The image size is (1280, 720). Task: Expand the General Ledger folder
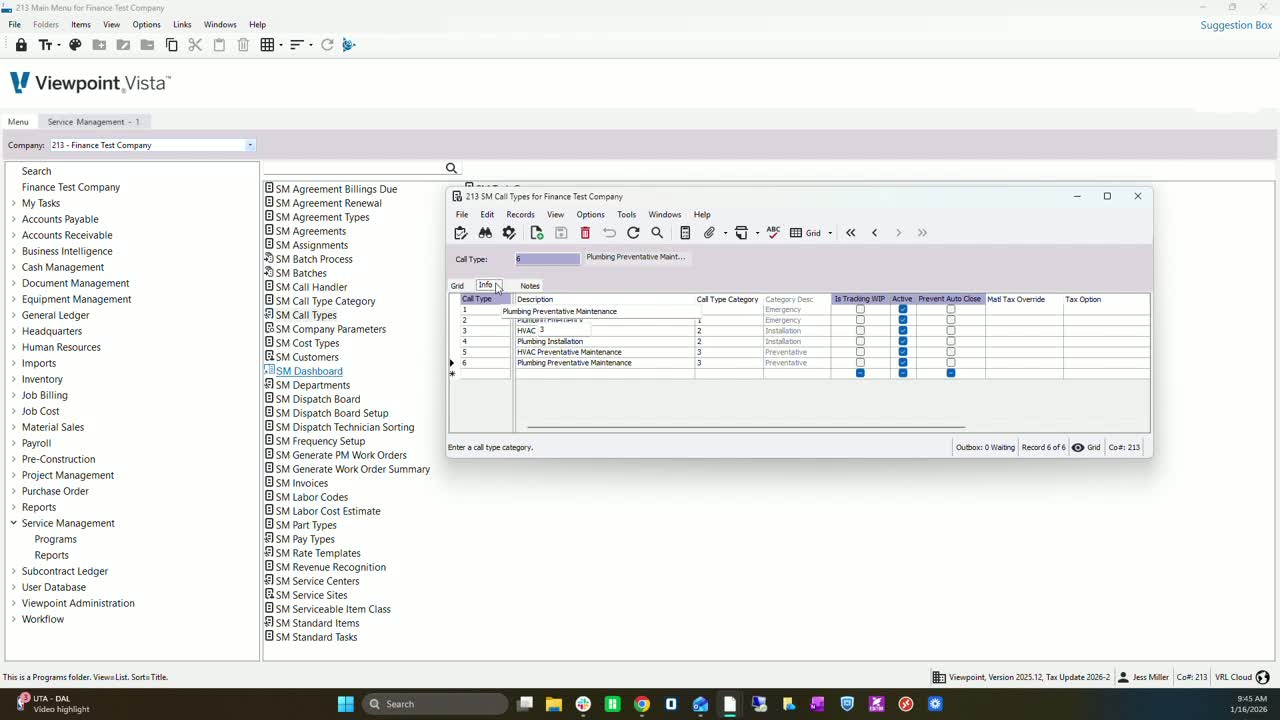(14, 315)
